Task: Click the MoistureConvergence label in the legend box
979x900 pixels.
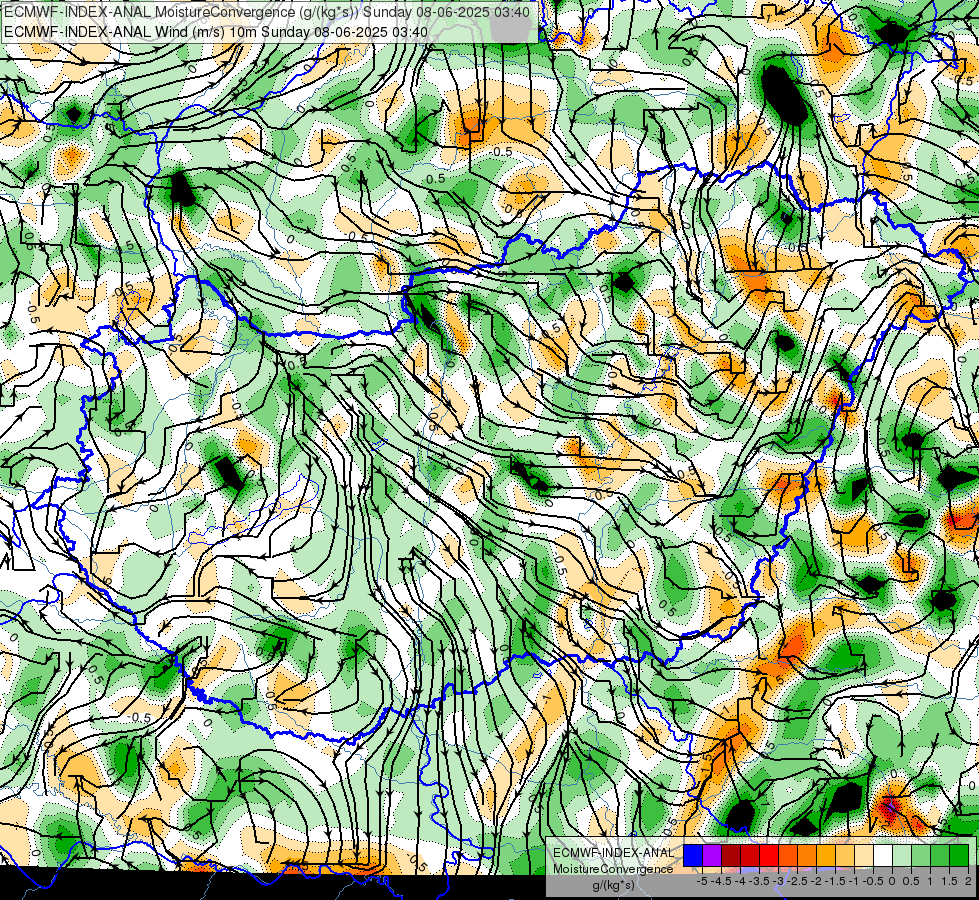Action: [x=613, y=869]
